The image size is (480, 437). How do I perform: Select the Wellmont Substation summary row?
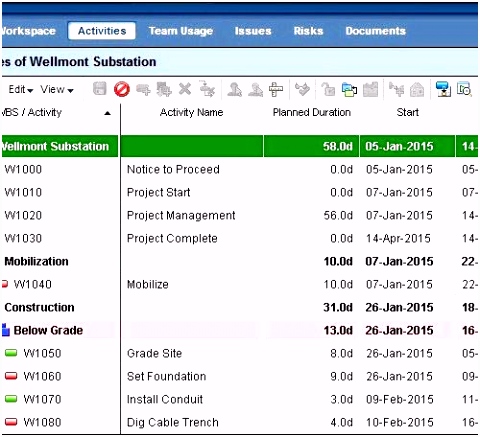pos(240,146)
